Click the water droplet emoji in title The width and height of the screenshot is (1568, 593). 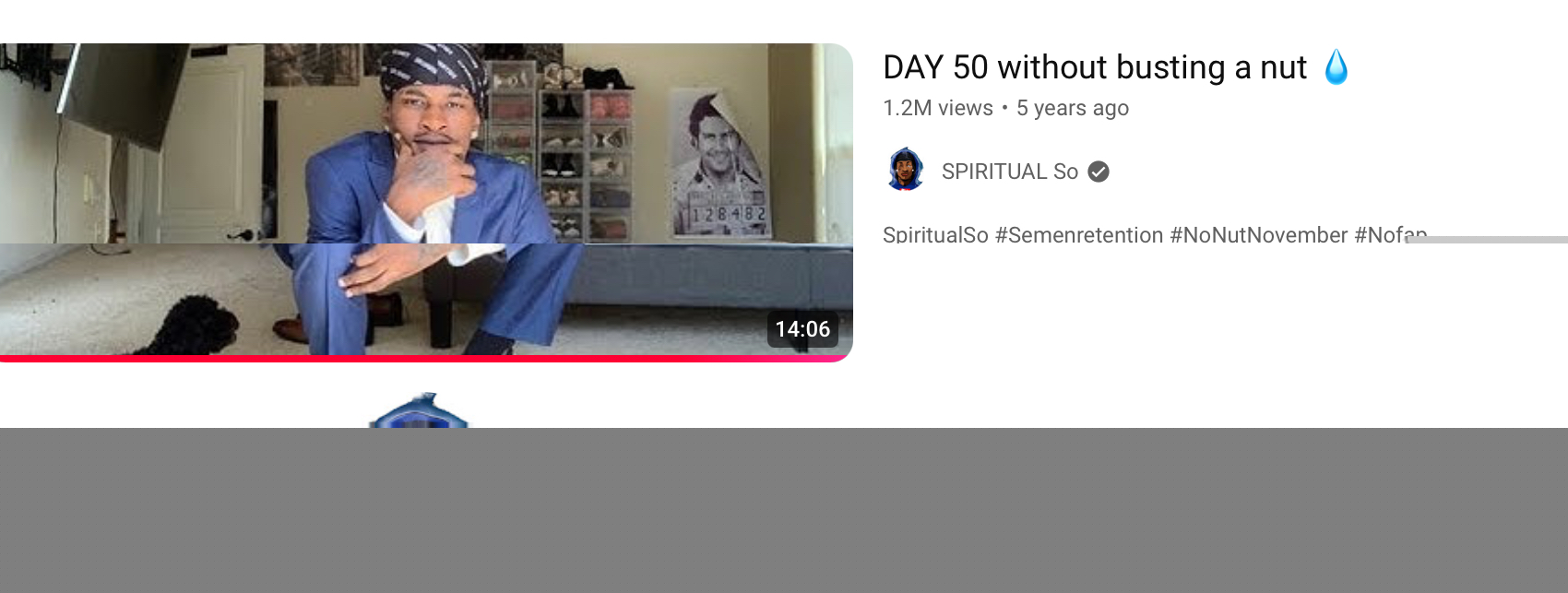click(x=1336, y=67)
